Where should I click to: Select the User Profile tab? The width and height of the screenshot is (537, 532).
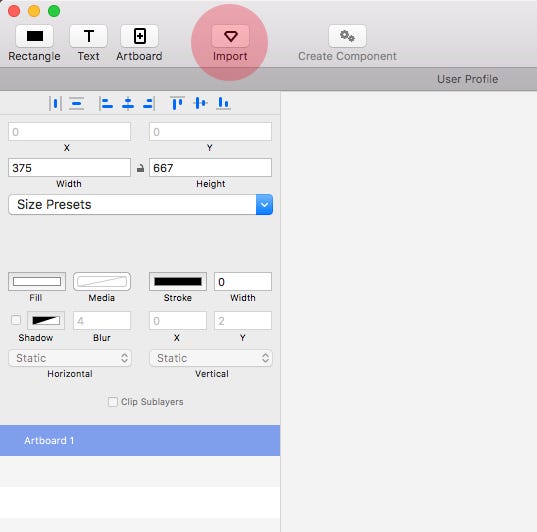coord(467,79)
